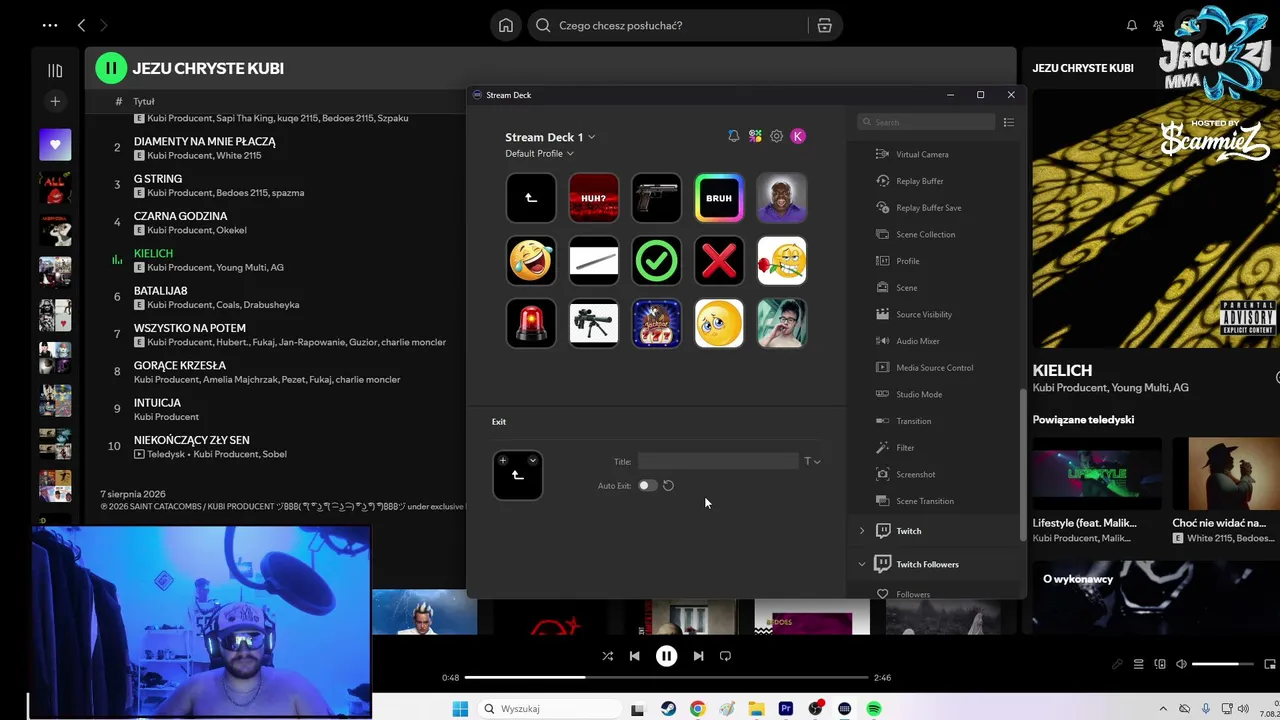
Task: Open Liked Songs heart in Spotify sidebar
Action: pos(55,144)
